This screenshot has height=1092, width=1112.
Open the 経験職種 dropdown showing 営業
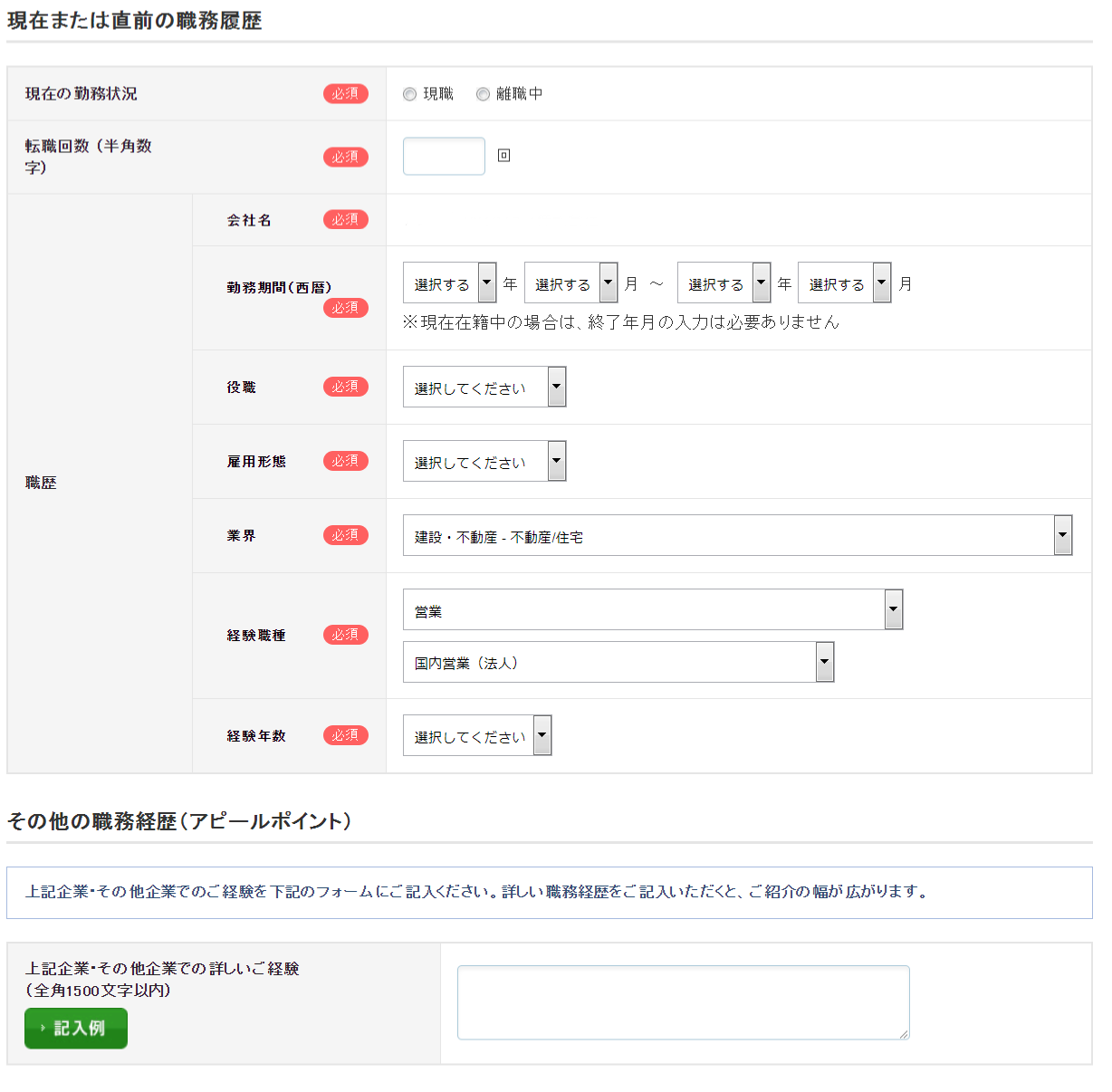point(653,609)
